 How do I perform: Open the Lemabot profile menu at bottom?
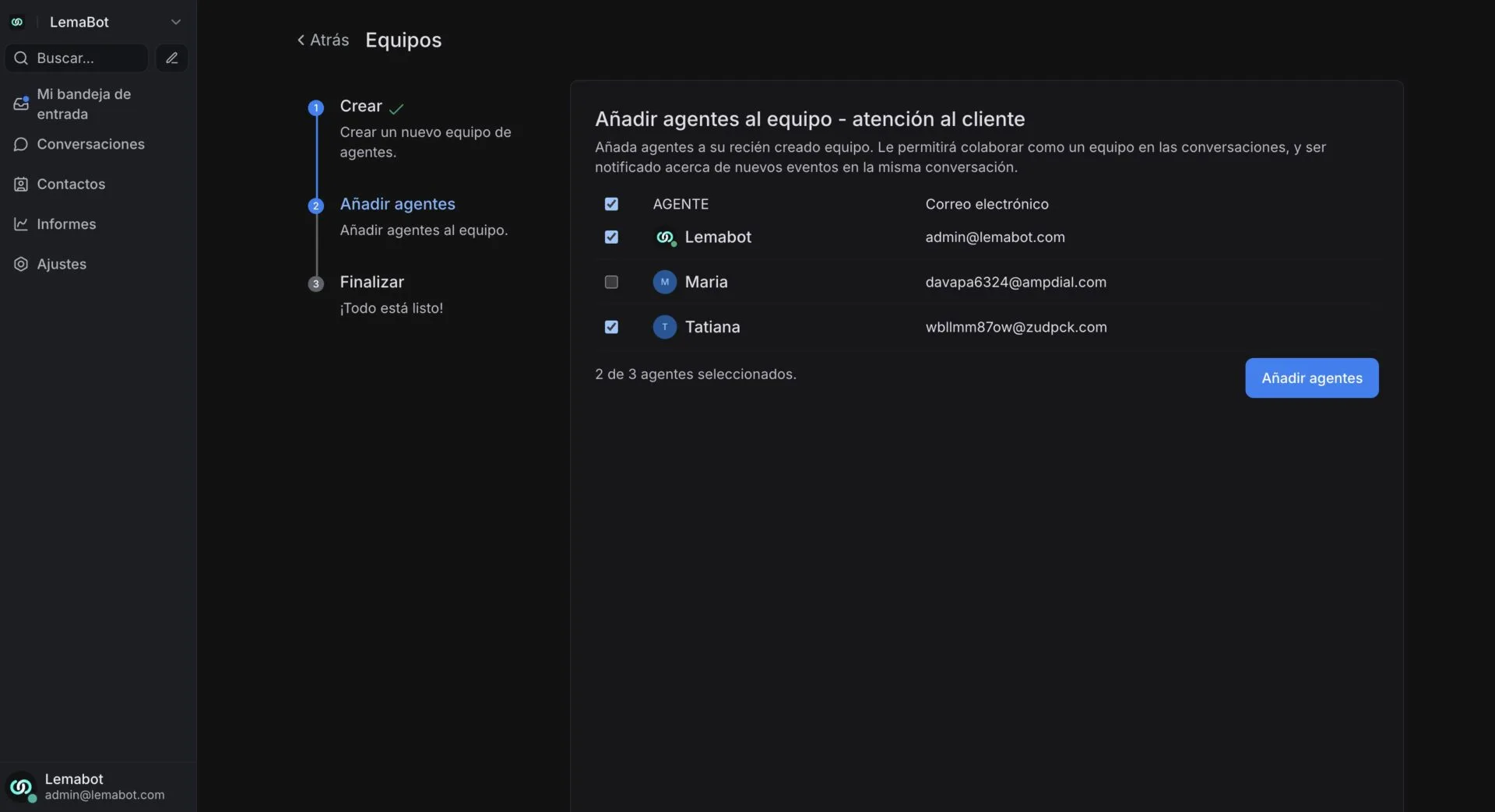(x=86, y=786)
